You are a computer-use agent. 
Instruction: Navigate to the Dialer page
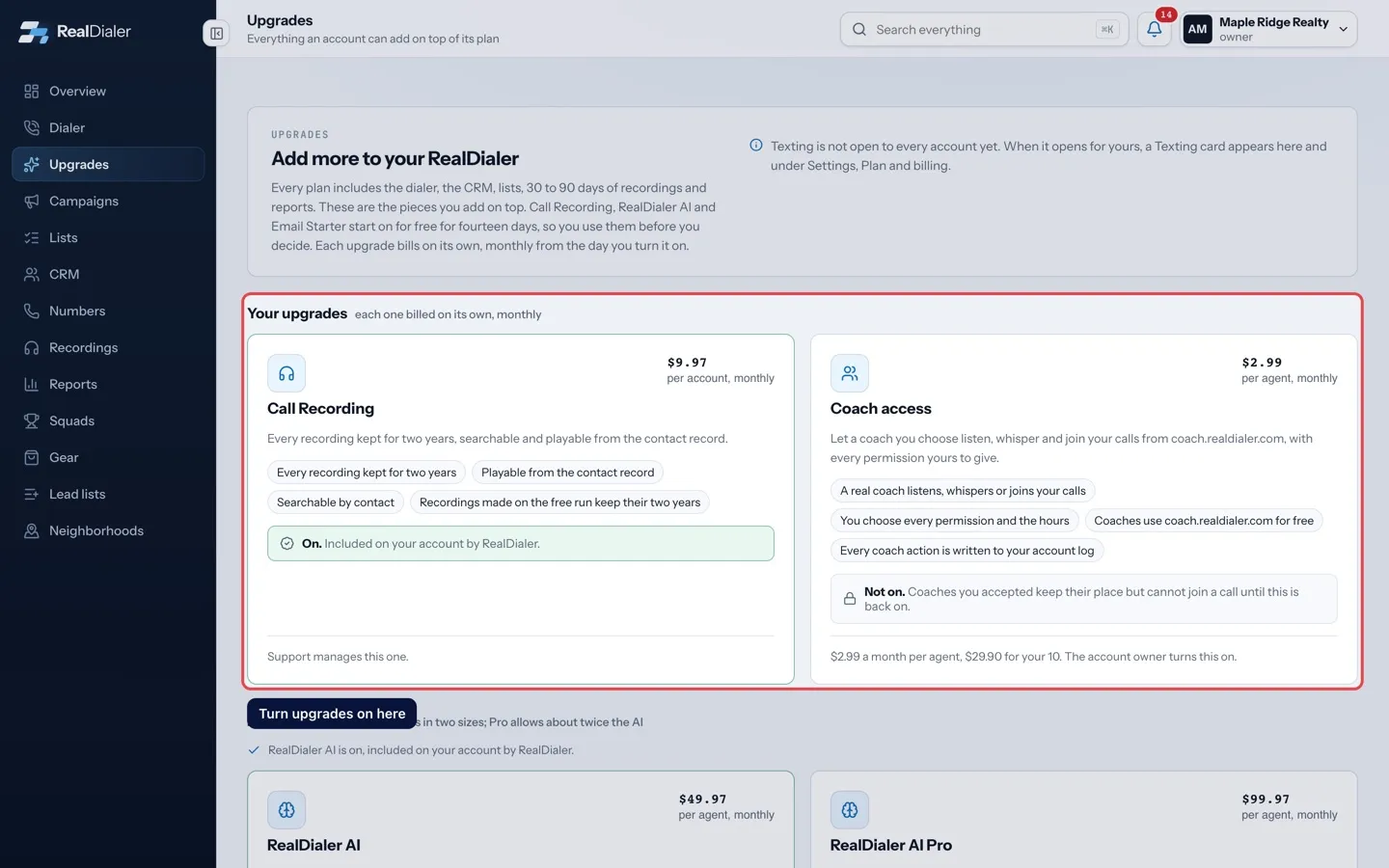pos(108,128)
